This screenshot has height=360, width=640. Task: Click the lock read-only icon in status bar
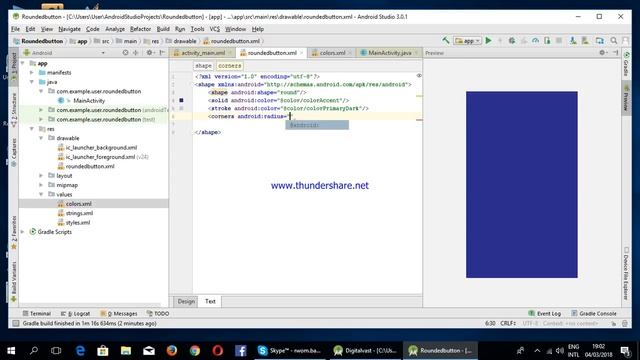[613, 323]
